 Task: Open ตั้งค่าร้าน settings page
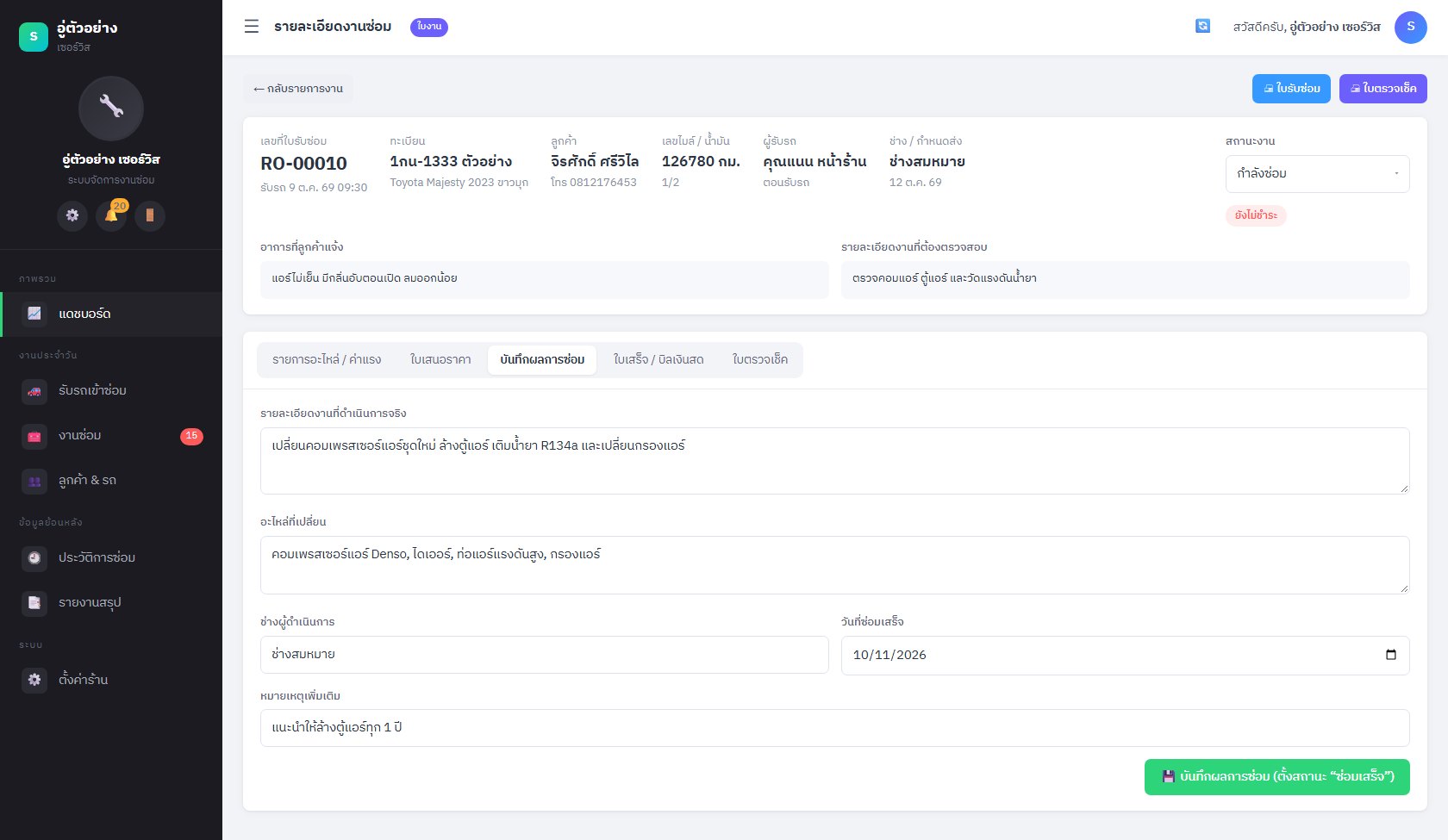(x=111, y=680)
